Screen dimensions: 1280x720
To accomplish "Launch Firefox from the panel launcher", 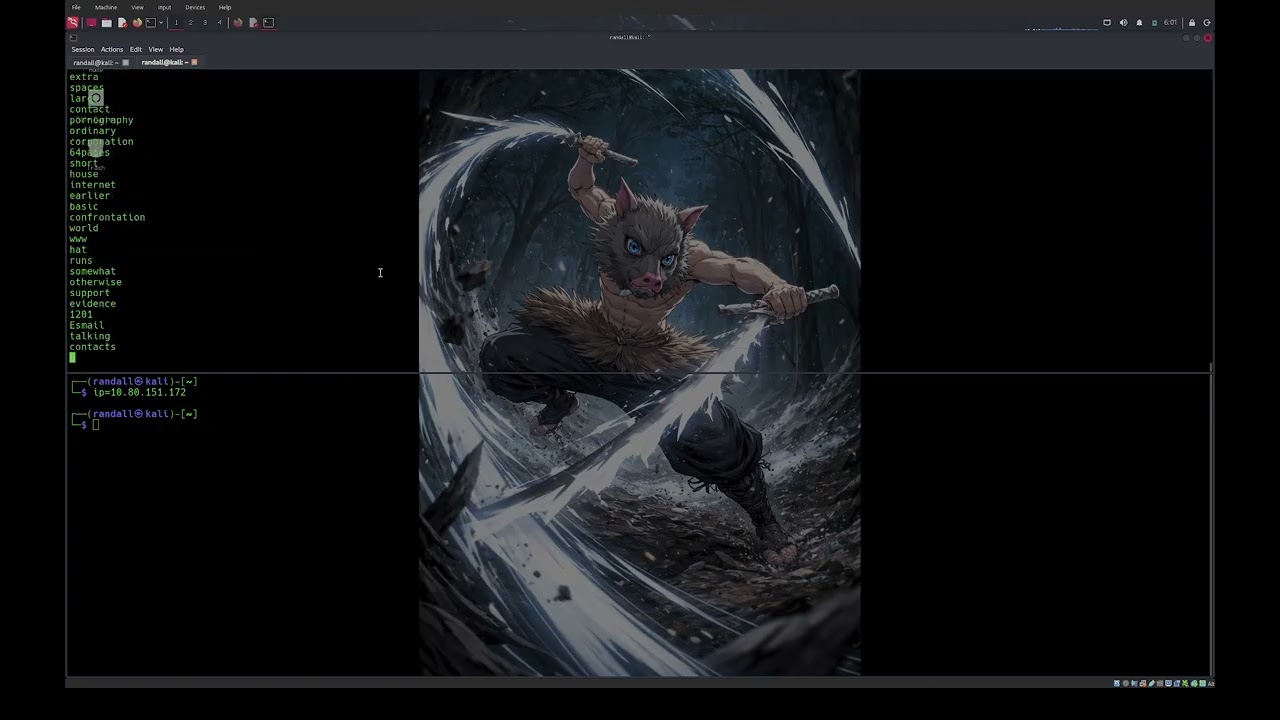I will pos(137,22).
